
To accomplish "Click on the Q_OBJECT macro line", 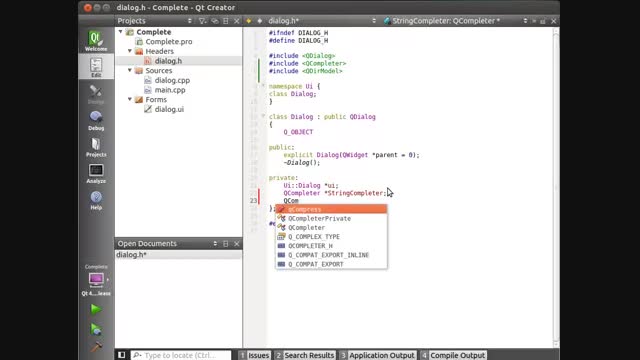I will coord(298,132).
